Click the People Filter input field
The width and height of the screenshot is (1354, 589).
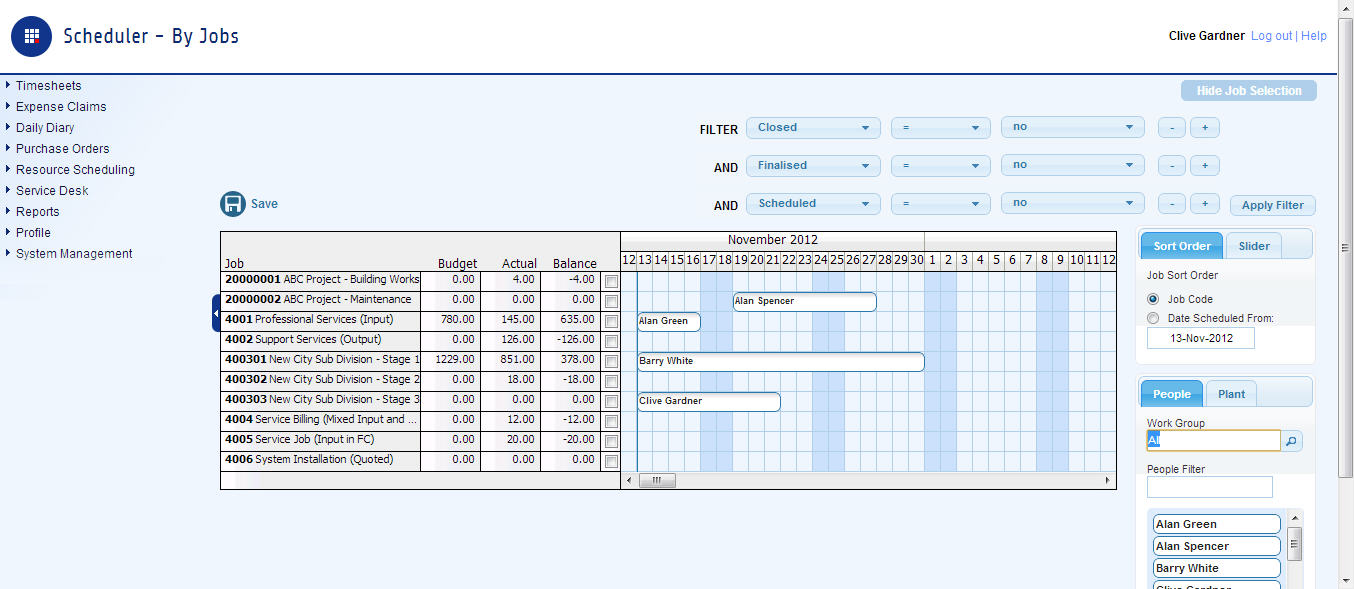(1210, 487)
